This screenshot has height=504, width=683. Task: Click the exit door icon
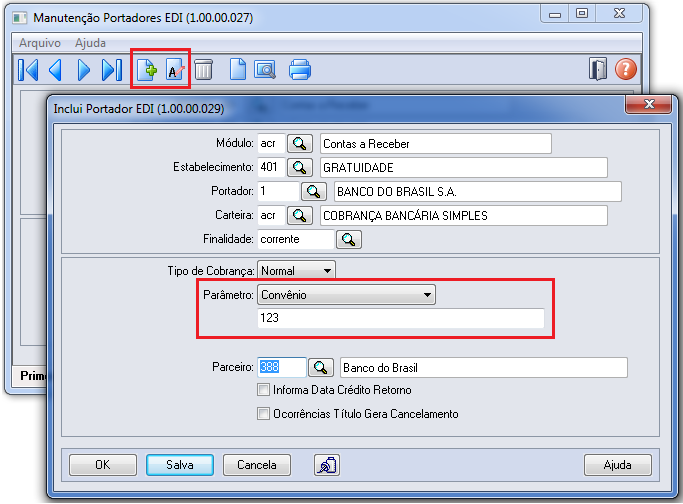click(598, 69)
